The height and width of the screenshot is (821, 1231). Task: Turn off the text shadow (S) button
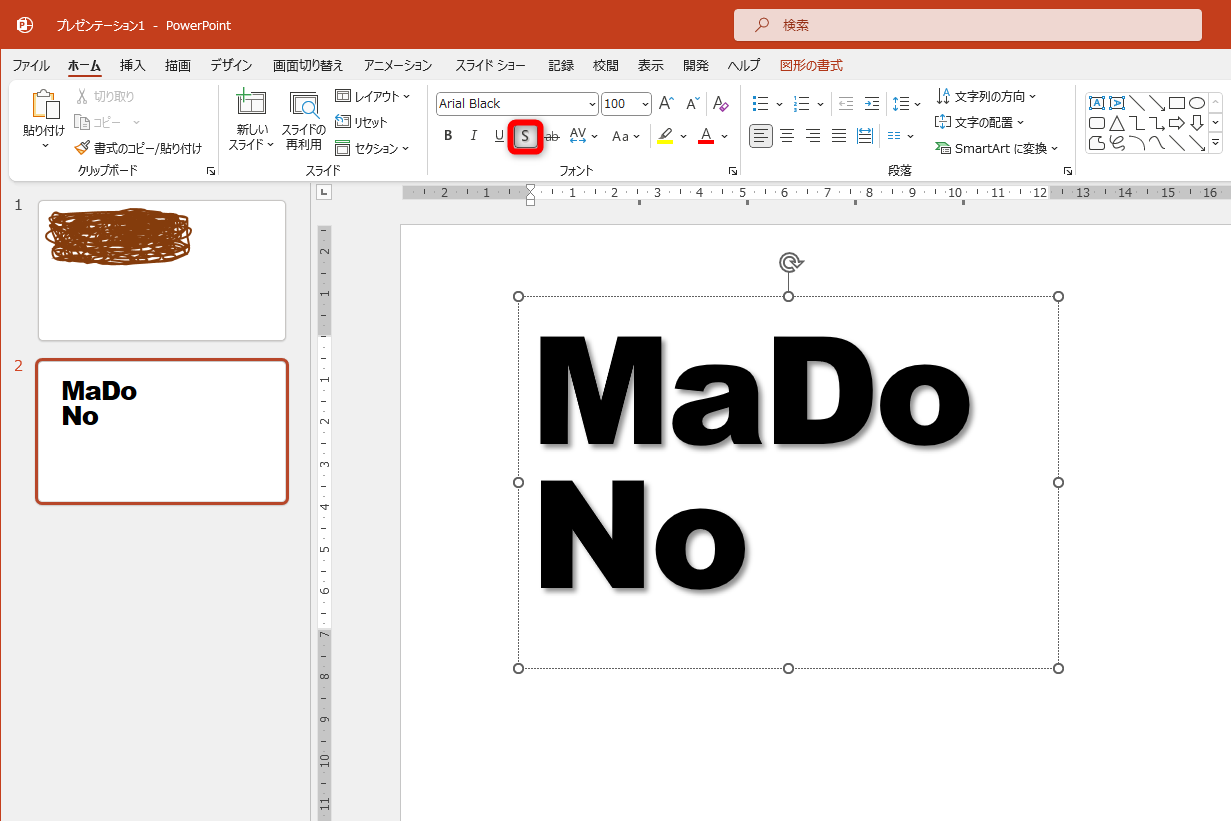pyautogui.click(x=525, y=136)
